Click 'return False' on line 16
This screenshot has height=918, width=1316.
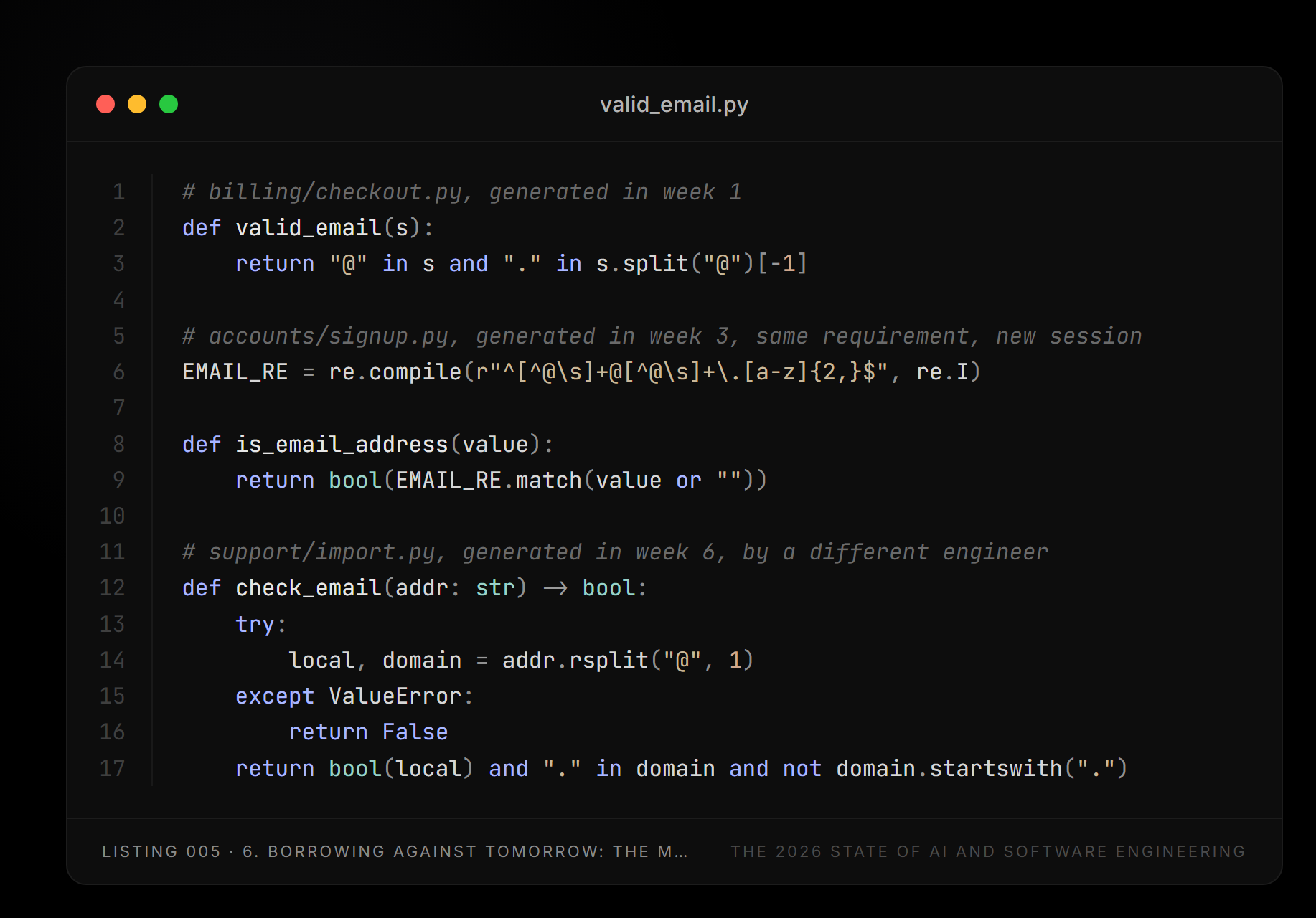coord(368,732)
